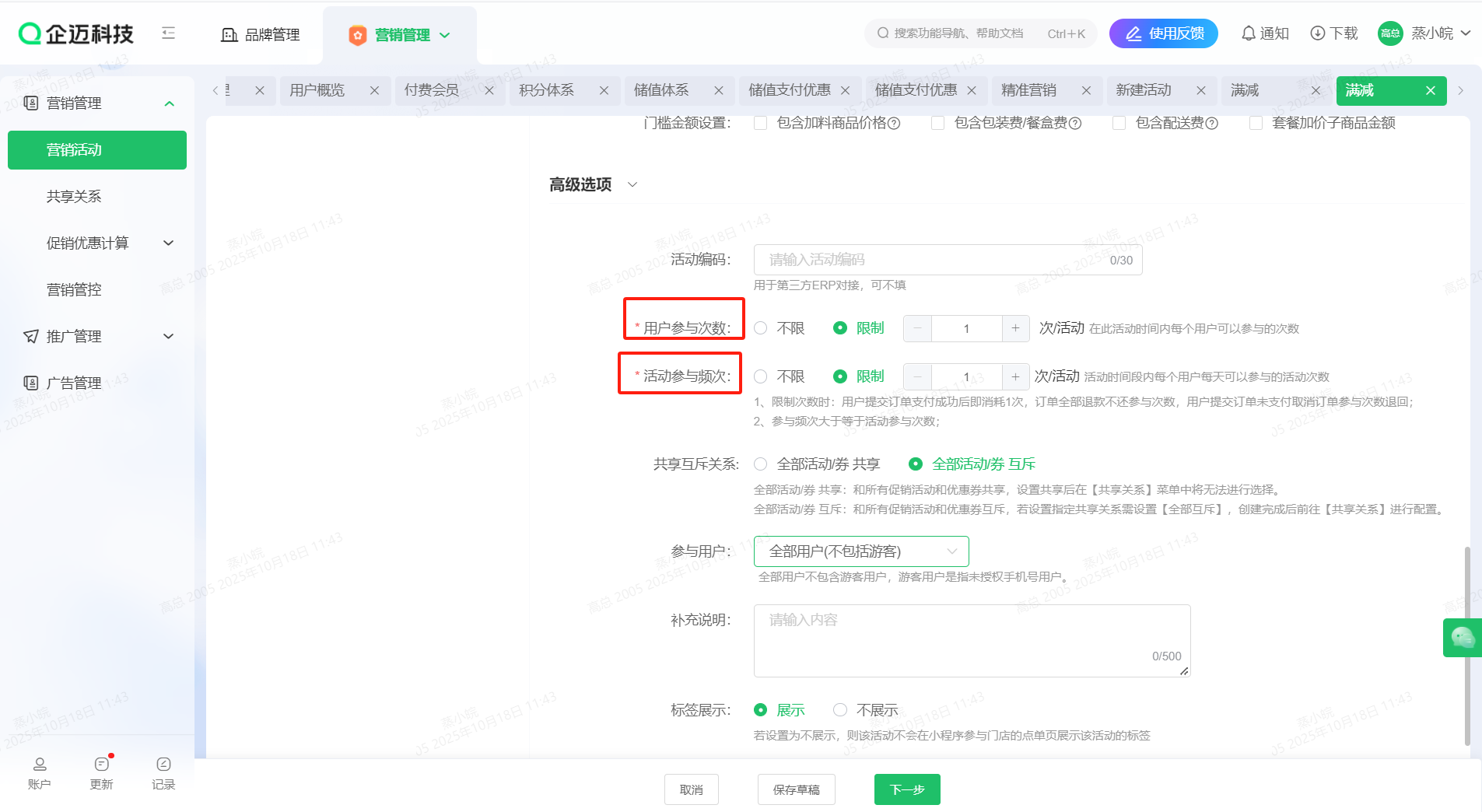Viewport: 1482px width, 812px height.
Task: Click help icon next to 包含配送费
Action: click(x=1212, y=124)
